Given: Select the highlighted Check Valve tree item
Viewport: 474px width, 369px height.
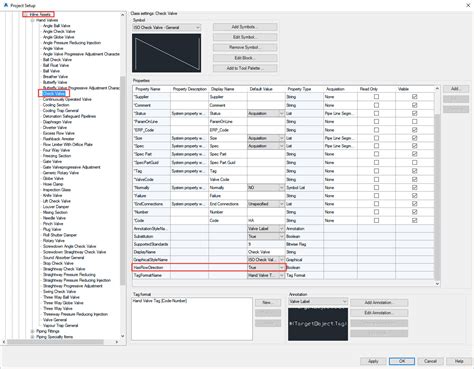Looking at the screenshot, I should coord(54,93).
